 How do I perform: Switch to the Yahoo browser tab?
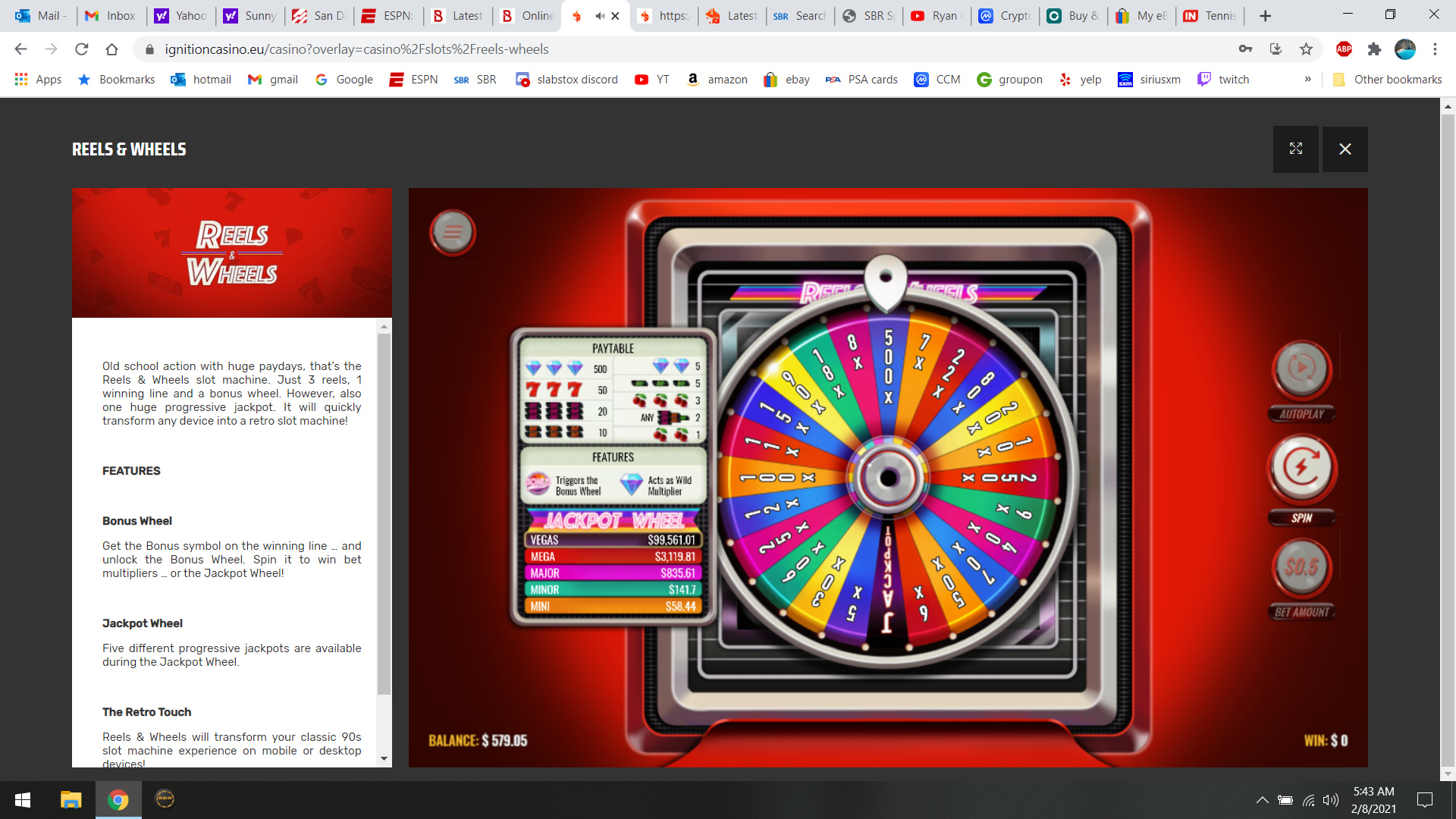click(181, 16)
